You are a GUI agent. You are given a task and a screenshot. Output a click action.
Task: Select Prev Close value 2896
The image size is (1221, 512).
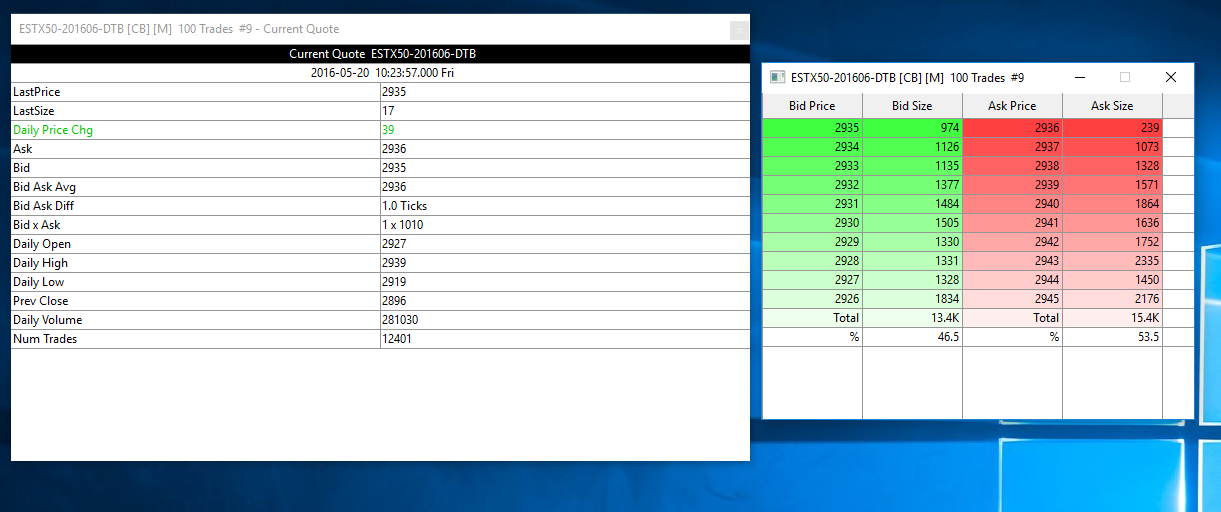(394, 301)
